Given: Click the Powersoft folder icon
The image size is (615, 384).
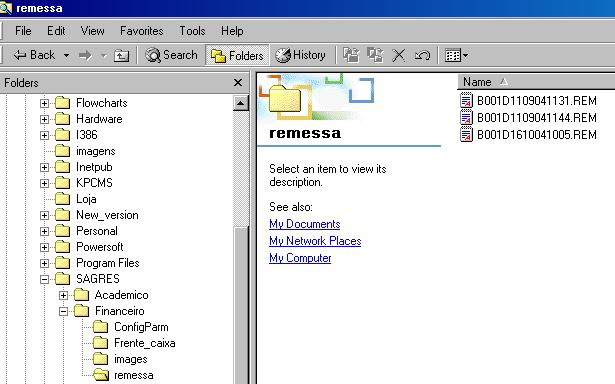Looking at the screenshot, I should [62, 247].
